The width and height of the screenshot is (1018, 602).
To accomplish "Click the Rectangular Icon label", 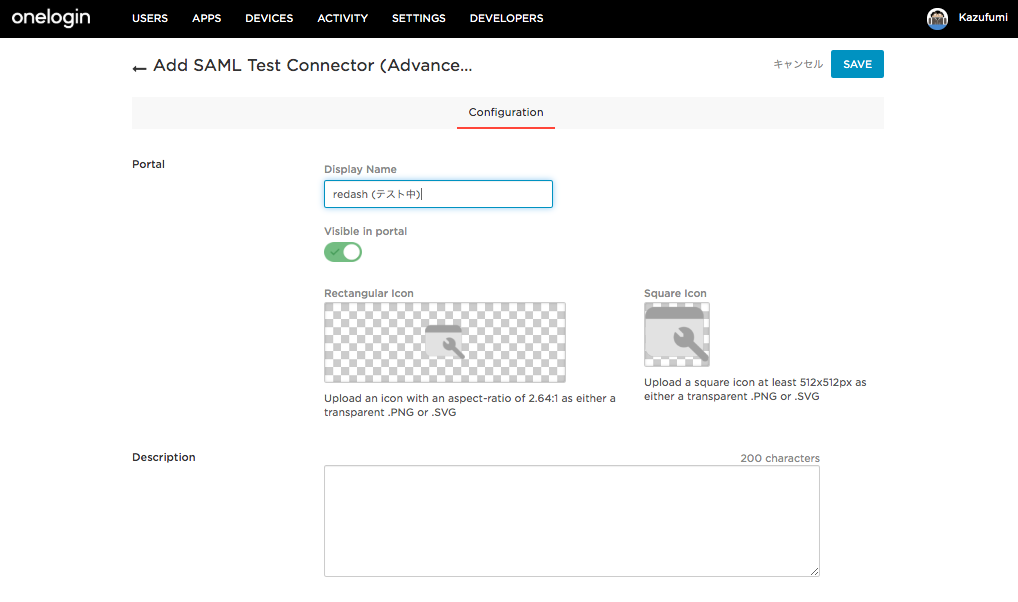I will (369, 293).
